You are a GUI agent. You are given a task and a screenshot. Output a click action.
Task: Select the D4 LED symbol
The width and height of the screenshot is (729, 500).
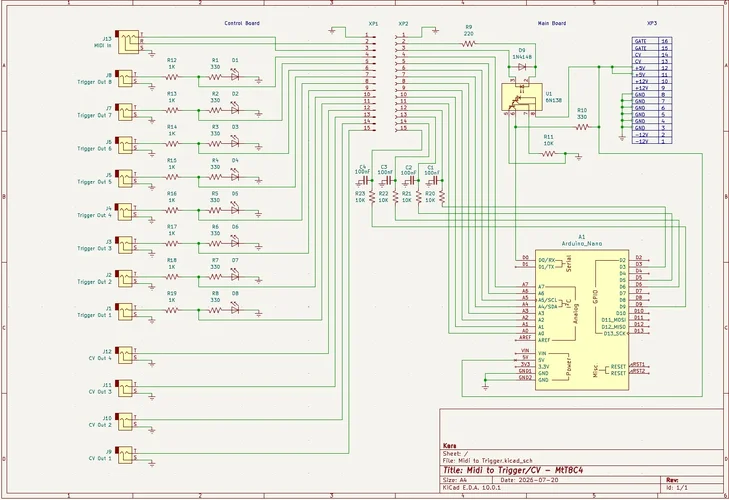tap(235, 176)
